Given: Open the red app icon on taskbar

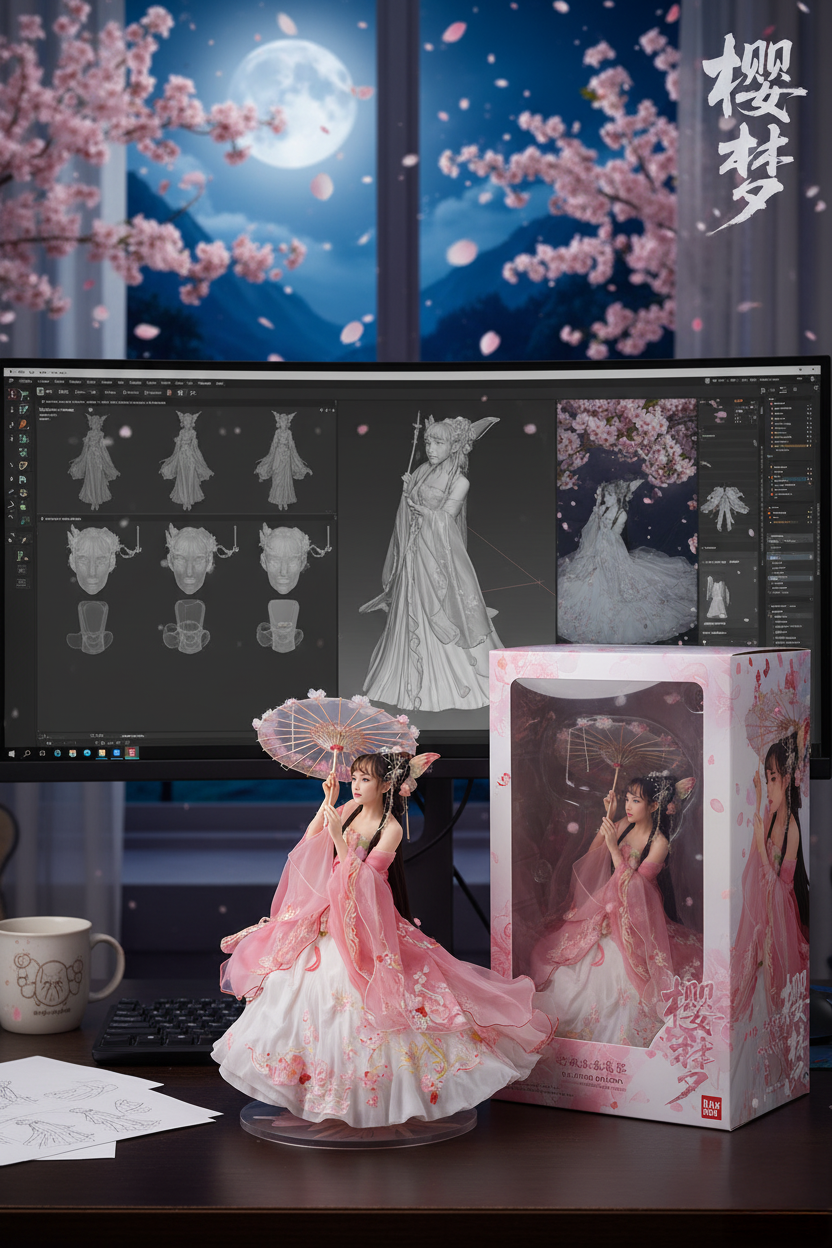Looking at the screenshot, I should [x=131, y=753].
